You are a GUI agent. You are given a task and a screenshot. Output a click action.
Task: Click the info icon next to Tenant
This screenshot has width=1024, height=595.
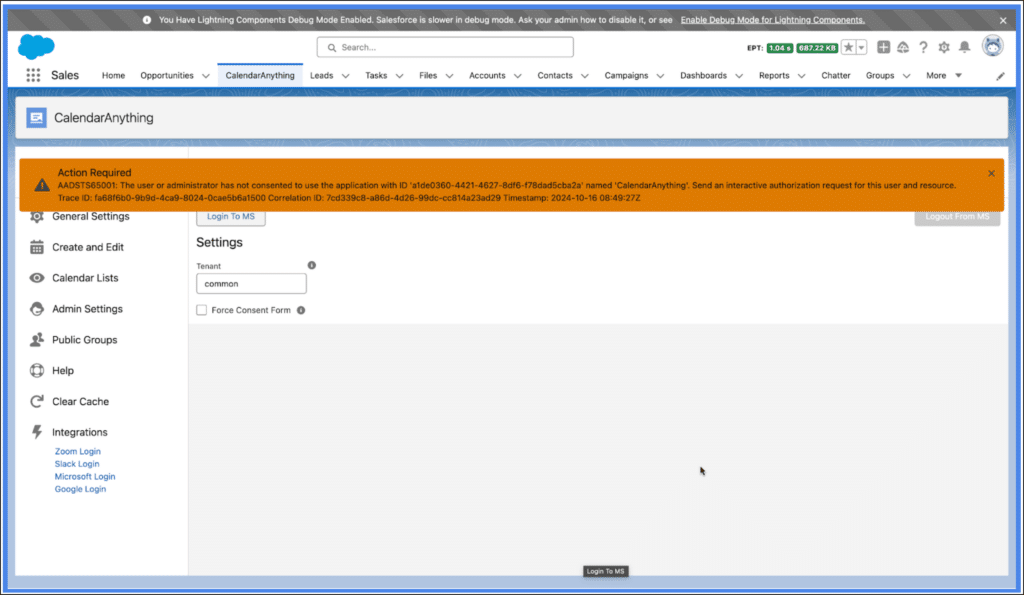pos(311,265)
